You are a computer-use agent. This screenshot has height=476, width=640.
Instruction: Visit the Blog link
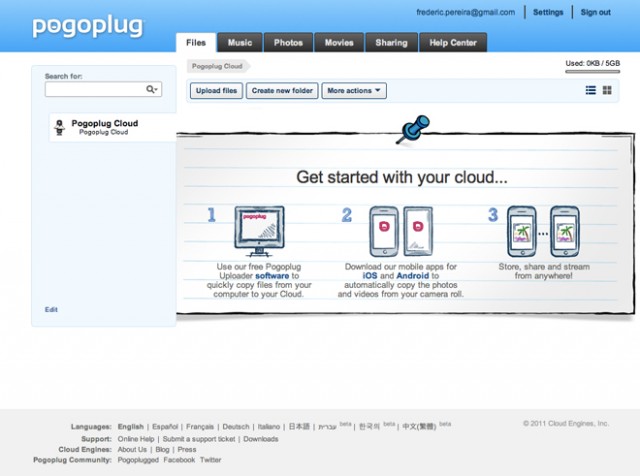162,449
